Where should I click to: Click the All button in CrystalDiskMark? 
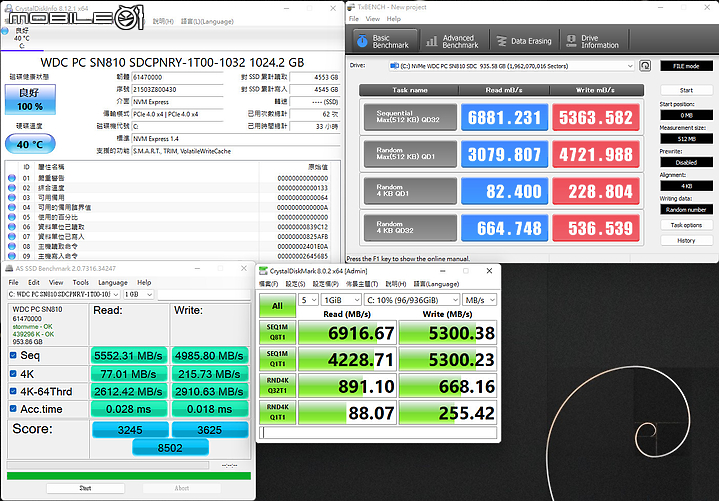pyautogui.click(x=277, y=306)
